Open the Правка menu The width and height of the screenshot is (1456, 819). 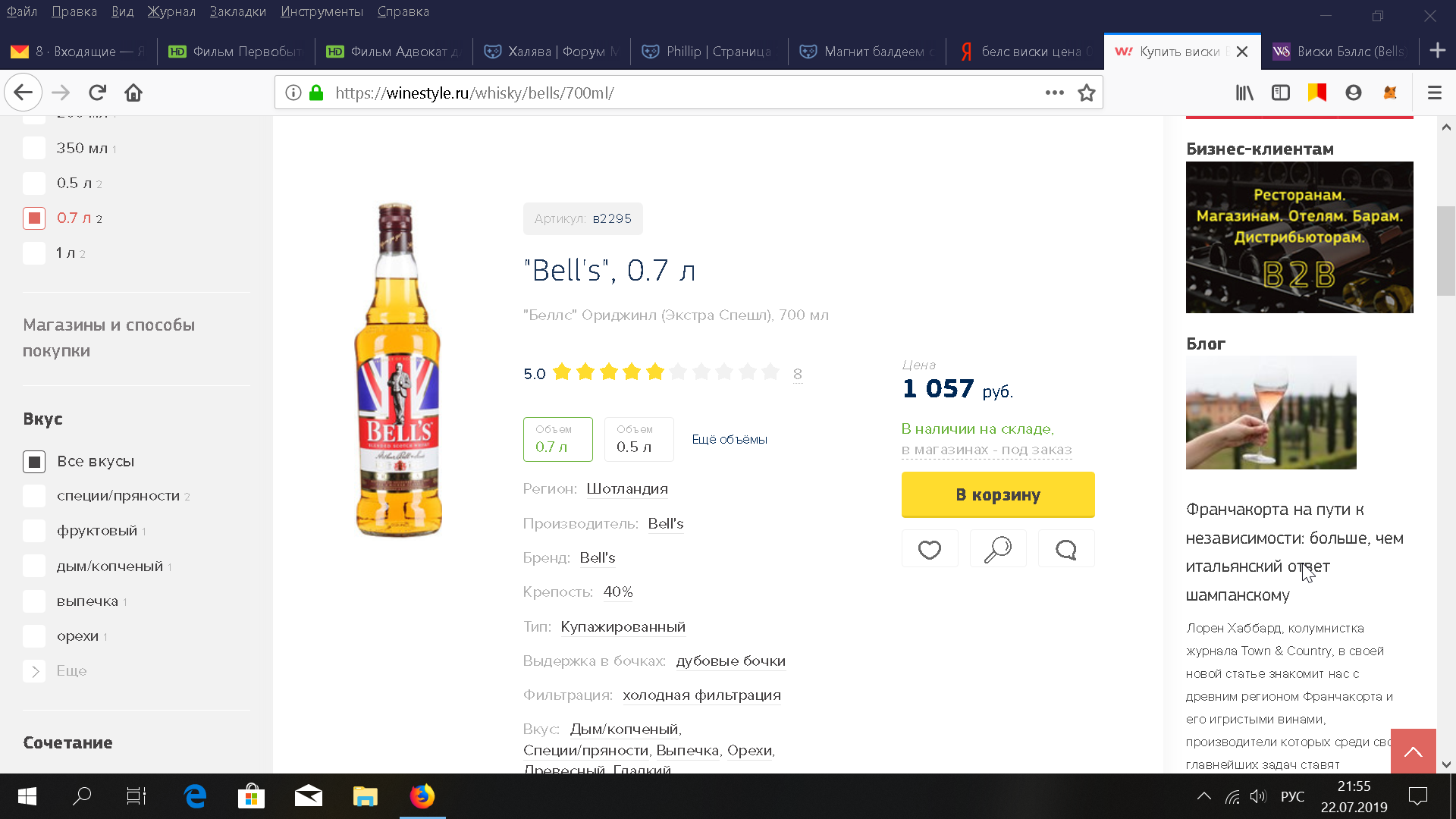click(x=74, y=11)
